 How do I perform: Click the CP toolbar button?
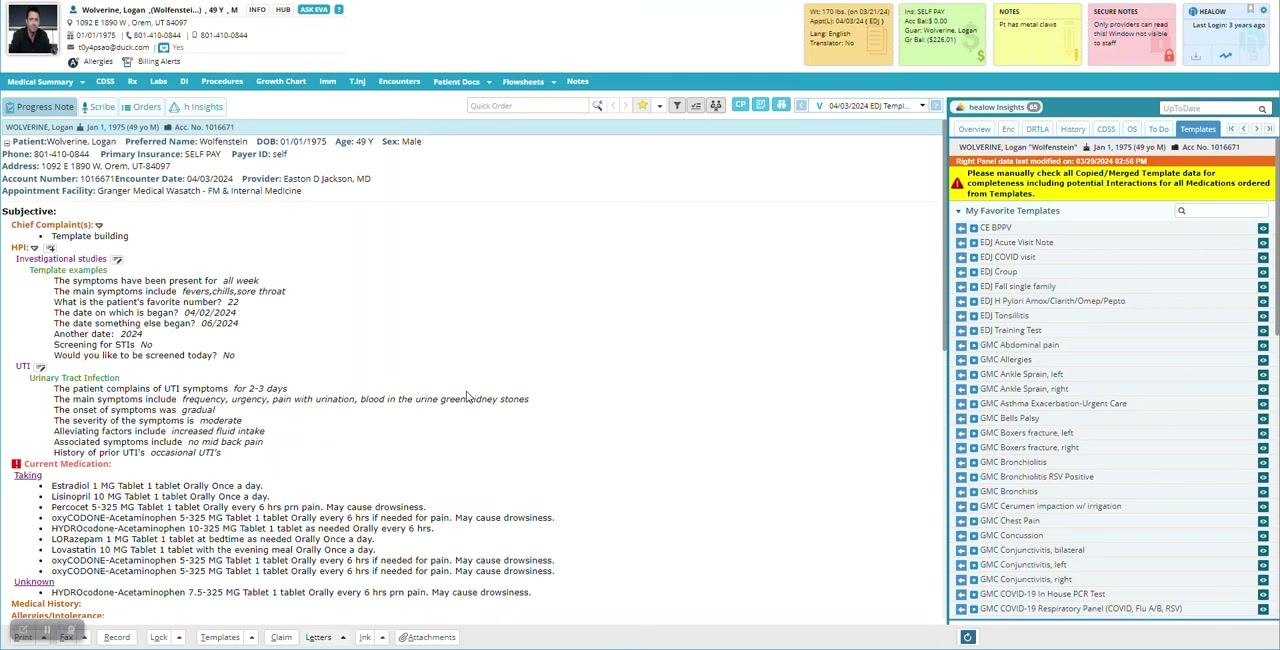click(740, 105)
